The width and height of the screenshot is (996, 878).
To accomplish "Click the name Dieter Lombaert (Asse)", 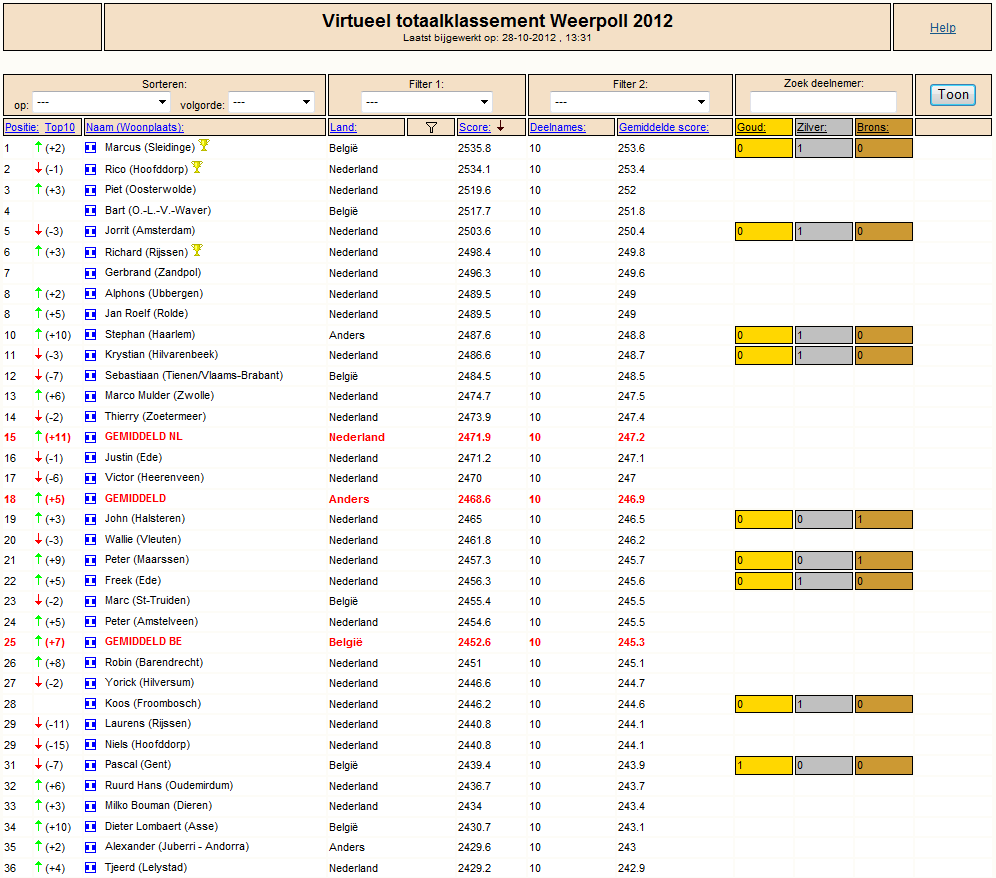I will tap(161, 826).
